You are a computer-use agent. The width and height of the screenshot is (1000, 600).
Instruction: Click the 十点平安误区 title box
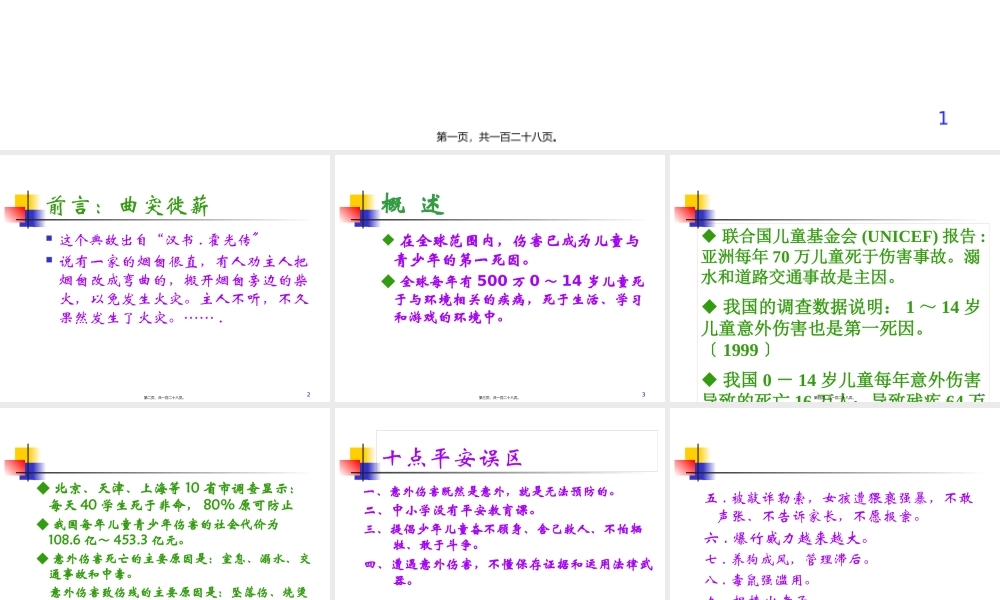point(516,451)
